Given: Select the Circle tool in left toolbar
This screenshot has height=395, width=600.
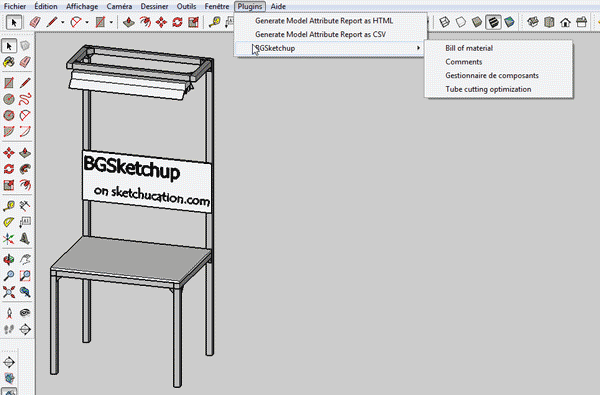Looking at the screenshot, I should [8, 99].
